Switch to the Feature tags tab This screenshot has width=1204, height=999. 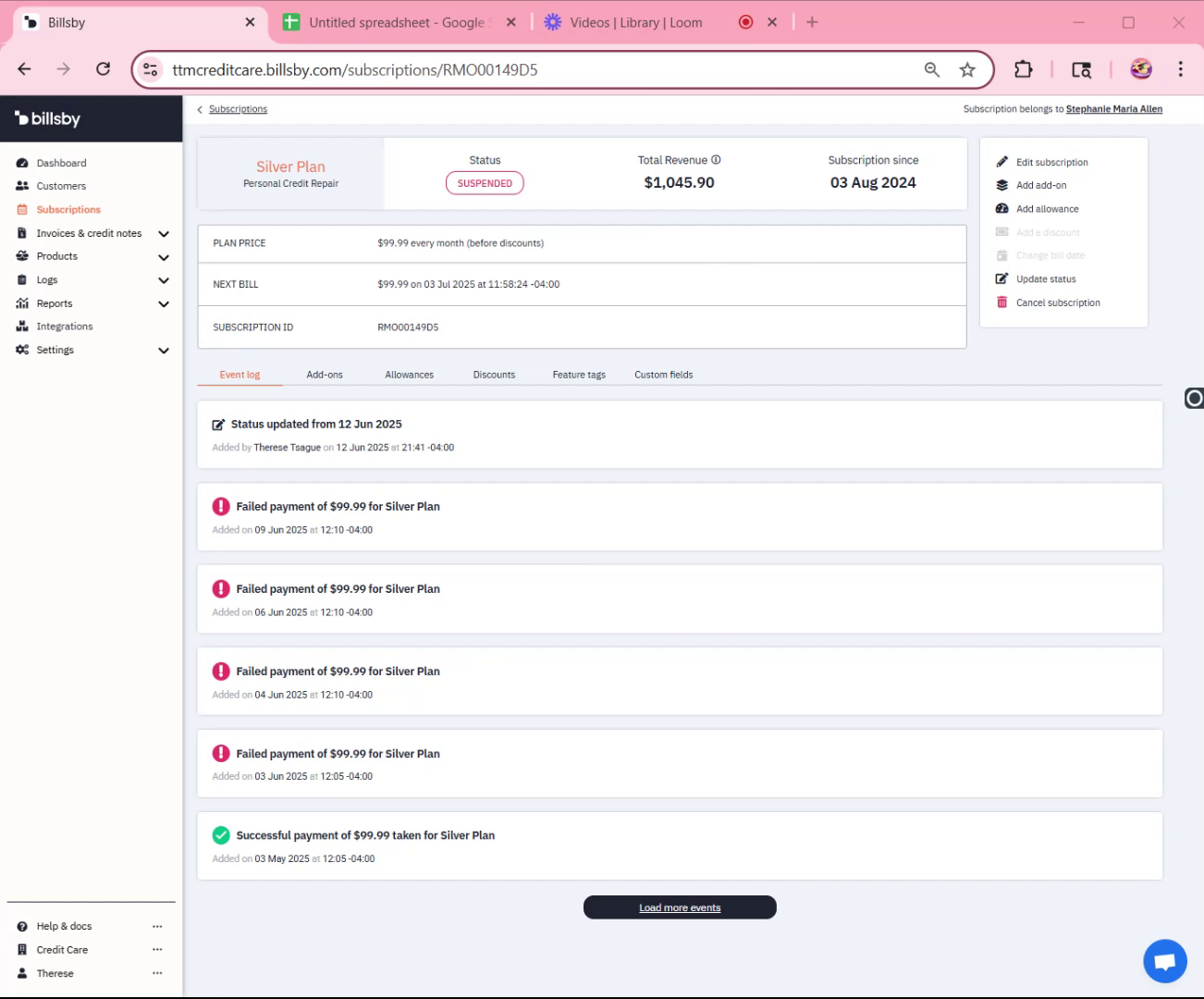(579, 375)
